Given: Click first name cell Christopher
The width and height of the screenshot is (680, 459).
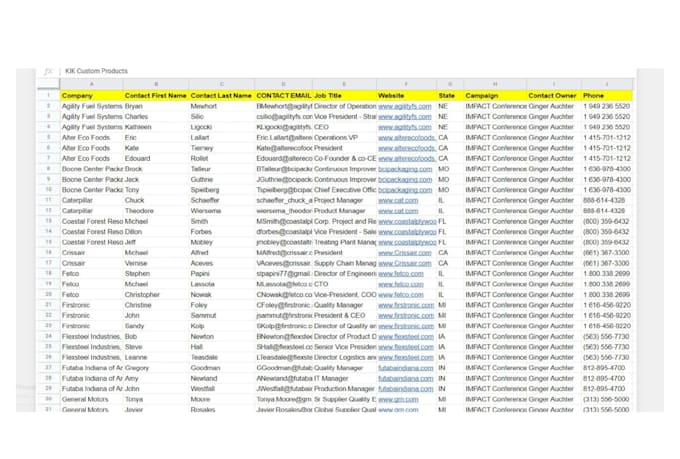Looking at the screenshot, I should [x=156, y=294].
